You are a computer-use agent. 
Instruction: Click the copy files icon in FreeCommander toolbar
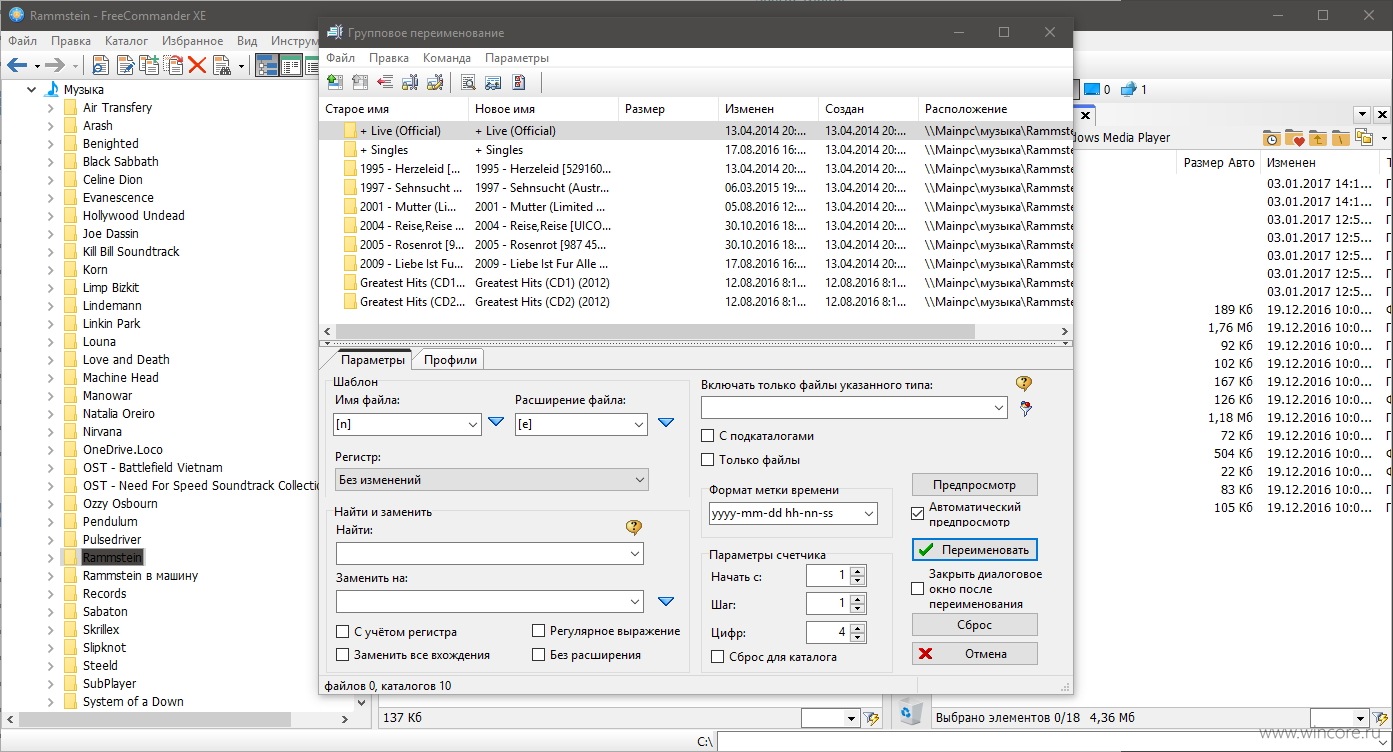(149, 66)
